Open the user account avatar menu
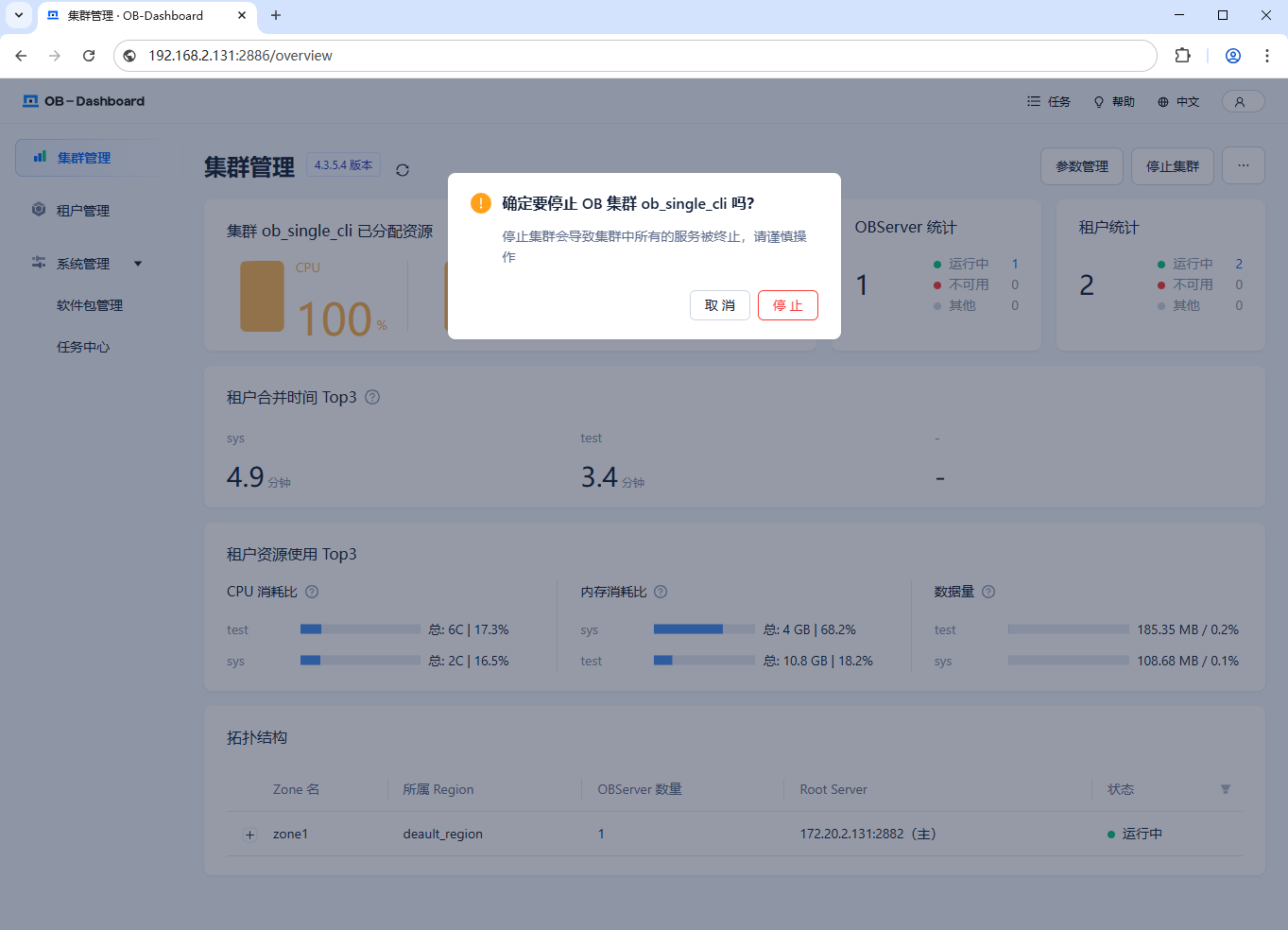The image size is (1288, 930). coord(1242,102)
